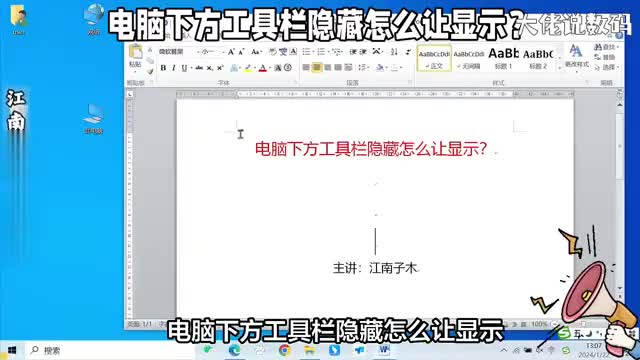
Task: Click the Decrease Indent icon
Action: pos(353,52)
